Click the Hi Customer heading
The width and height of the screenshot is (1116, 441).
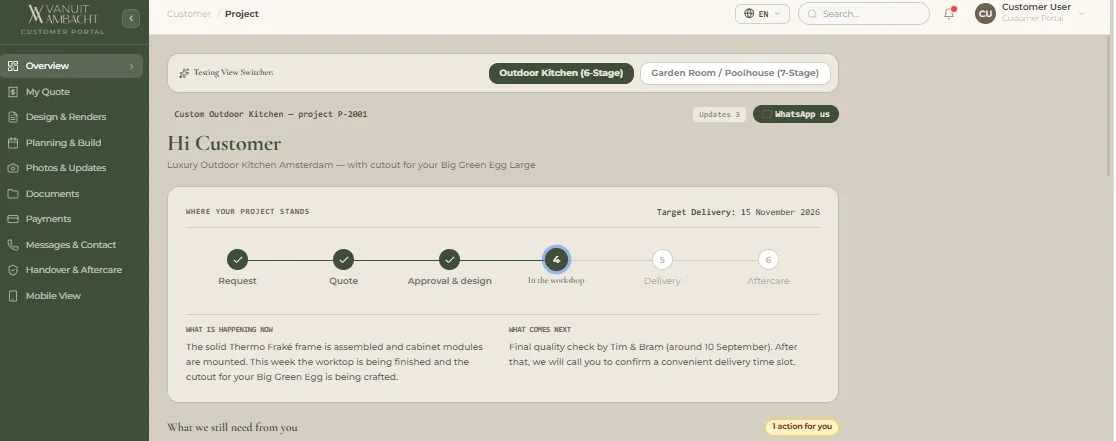(x=224, y=144)
